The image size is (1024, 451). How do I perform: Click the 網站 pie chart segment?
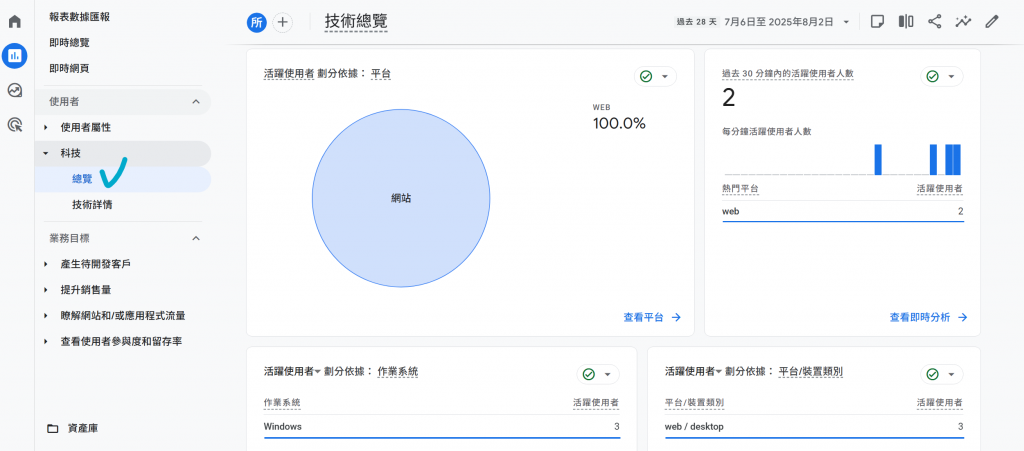point(401,199)
